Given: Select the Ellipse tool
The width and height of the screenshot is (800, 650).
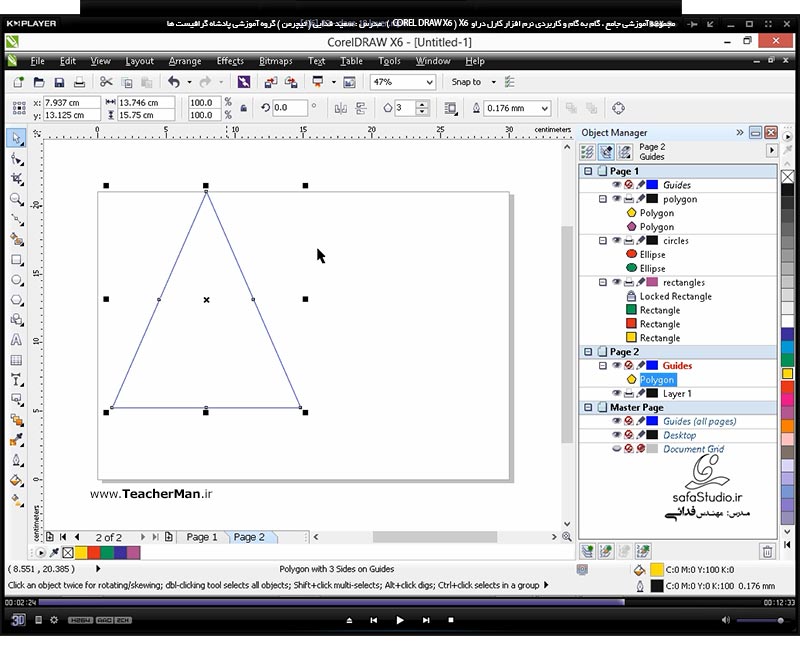Looking at the screenshot, I should coord(17,280).
